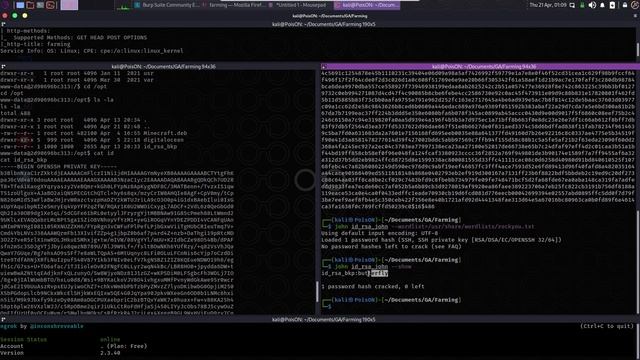Click the lock screen padlock icon
Image resolution: width=640 pixels, height=360 pixels.
pyautogui.click(x=625, y=5)
